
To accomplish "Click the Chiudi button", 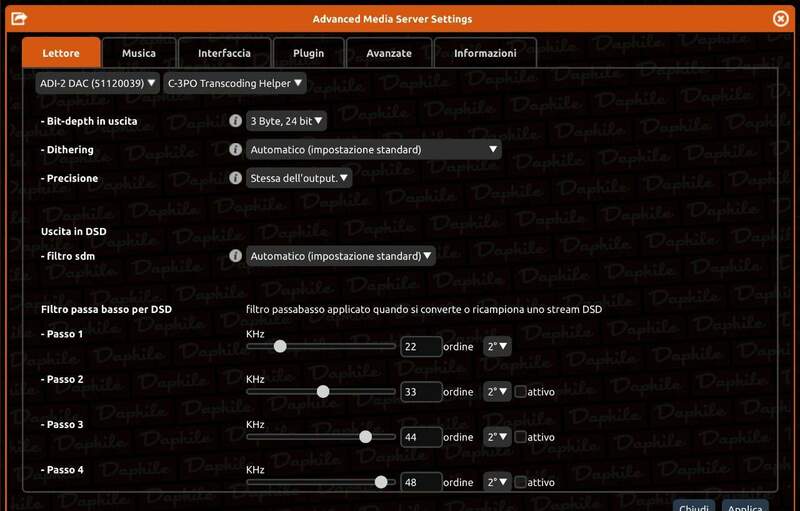I will click(x=693, y=506).
